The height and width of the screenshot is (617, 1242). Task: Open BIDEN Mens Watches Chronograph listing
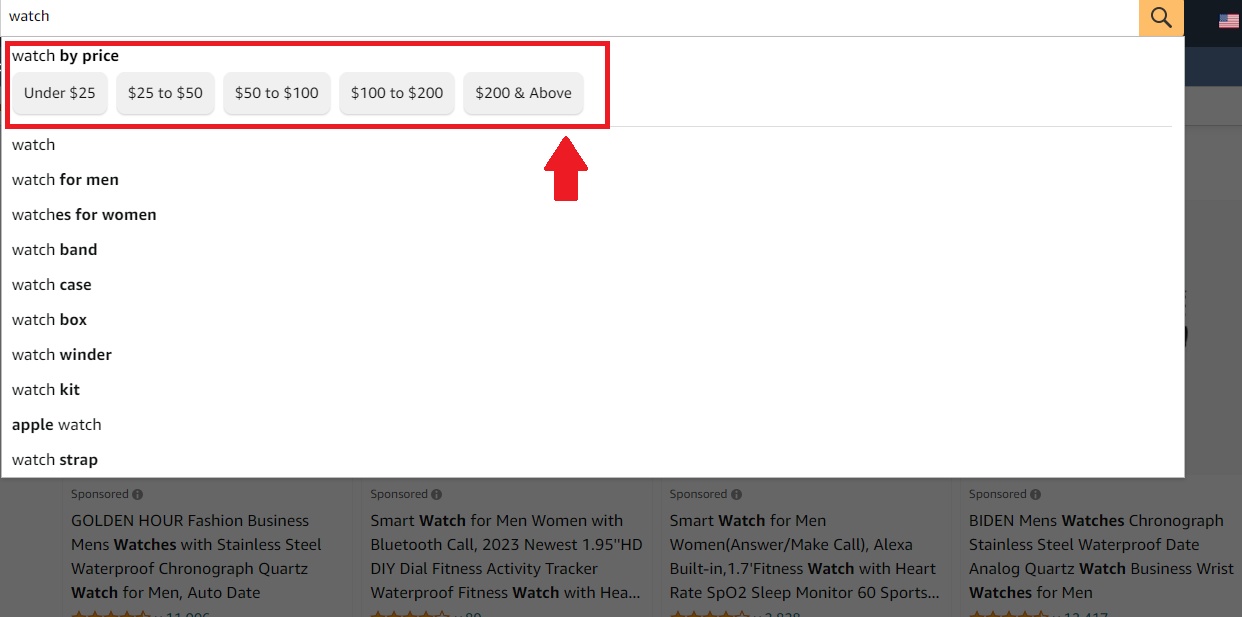(1101, 557)
